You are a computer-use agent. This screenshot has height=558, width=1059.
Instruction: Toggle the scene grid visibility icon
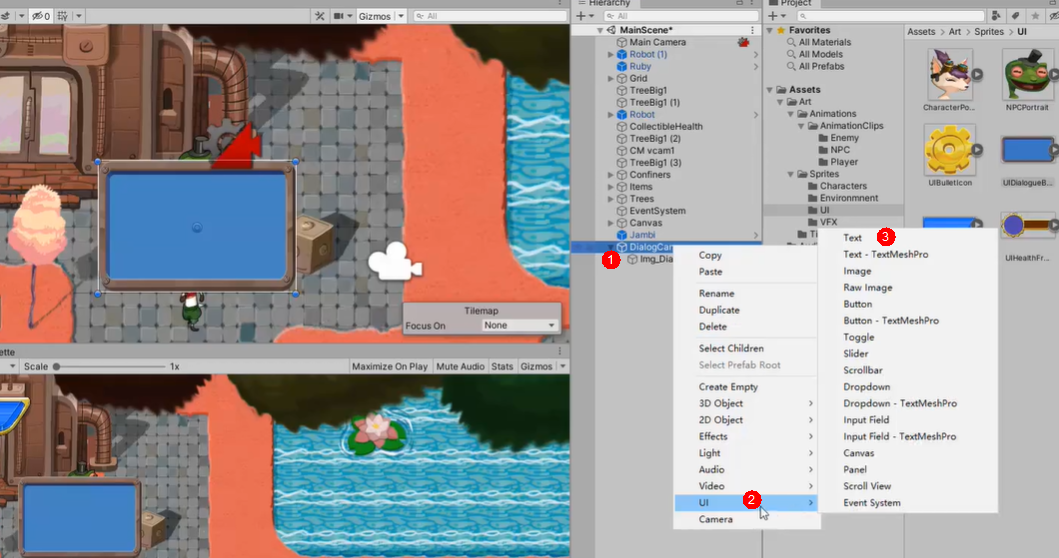click(62, 16)
